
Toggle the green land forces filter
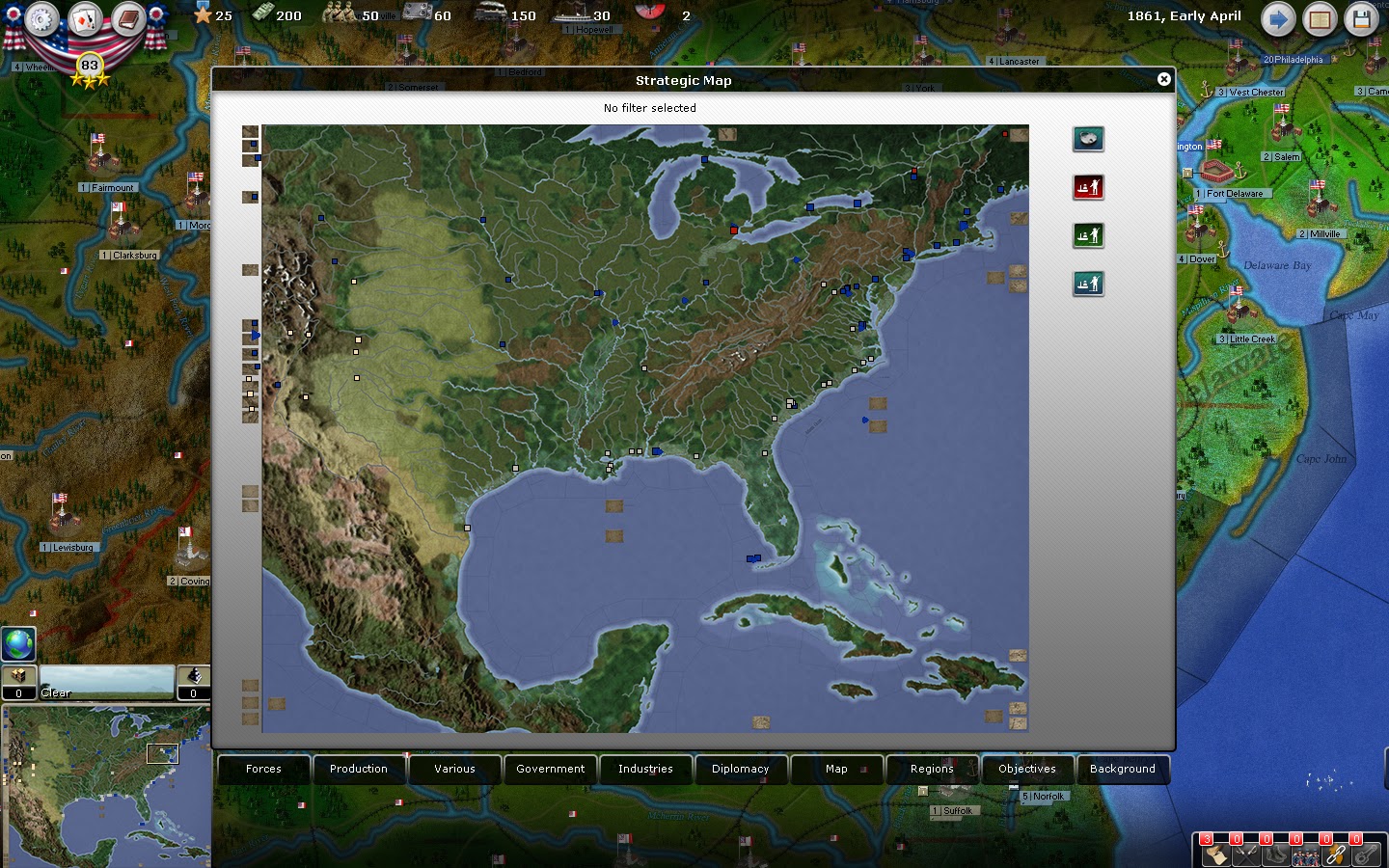tap(1088, 234)
